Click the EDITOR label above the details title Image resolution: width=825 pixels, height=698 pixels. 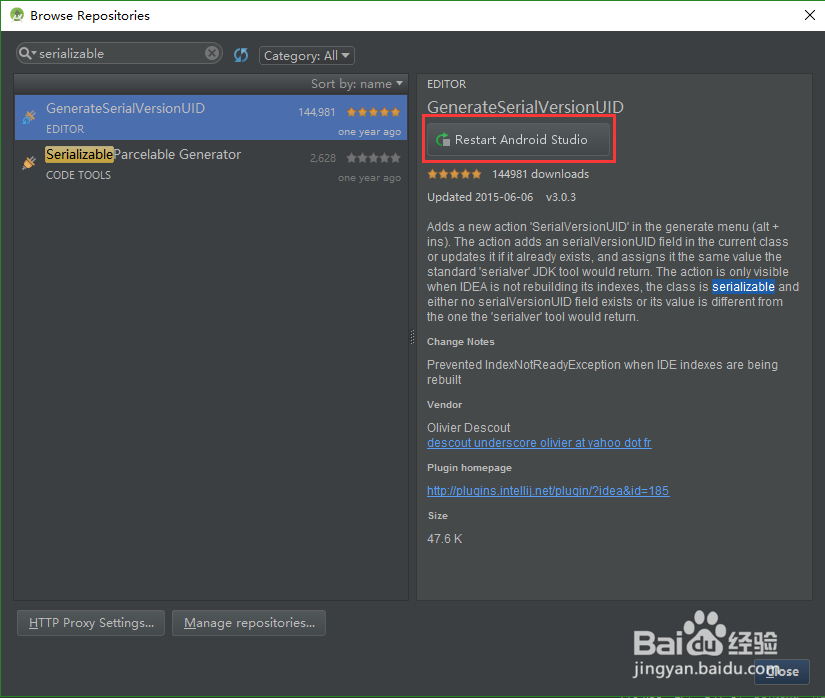point(446,84)
